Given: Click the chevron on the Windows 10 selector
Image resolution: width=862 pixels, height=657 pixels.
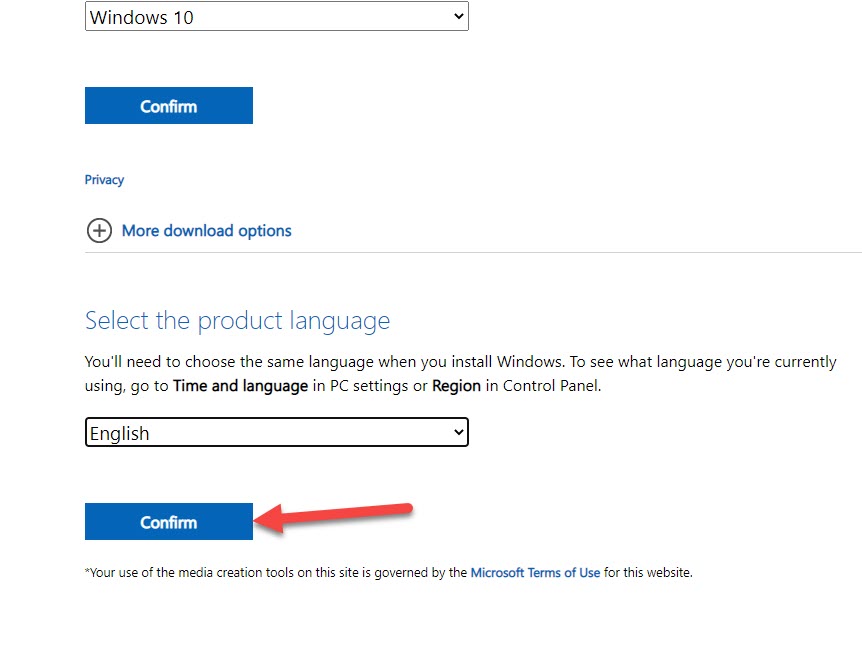Looking at the screenshot, I should tap(459, 17).
